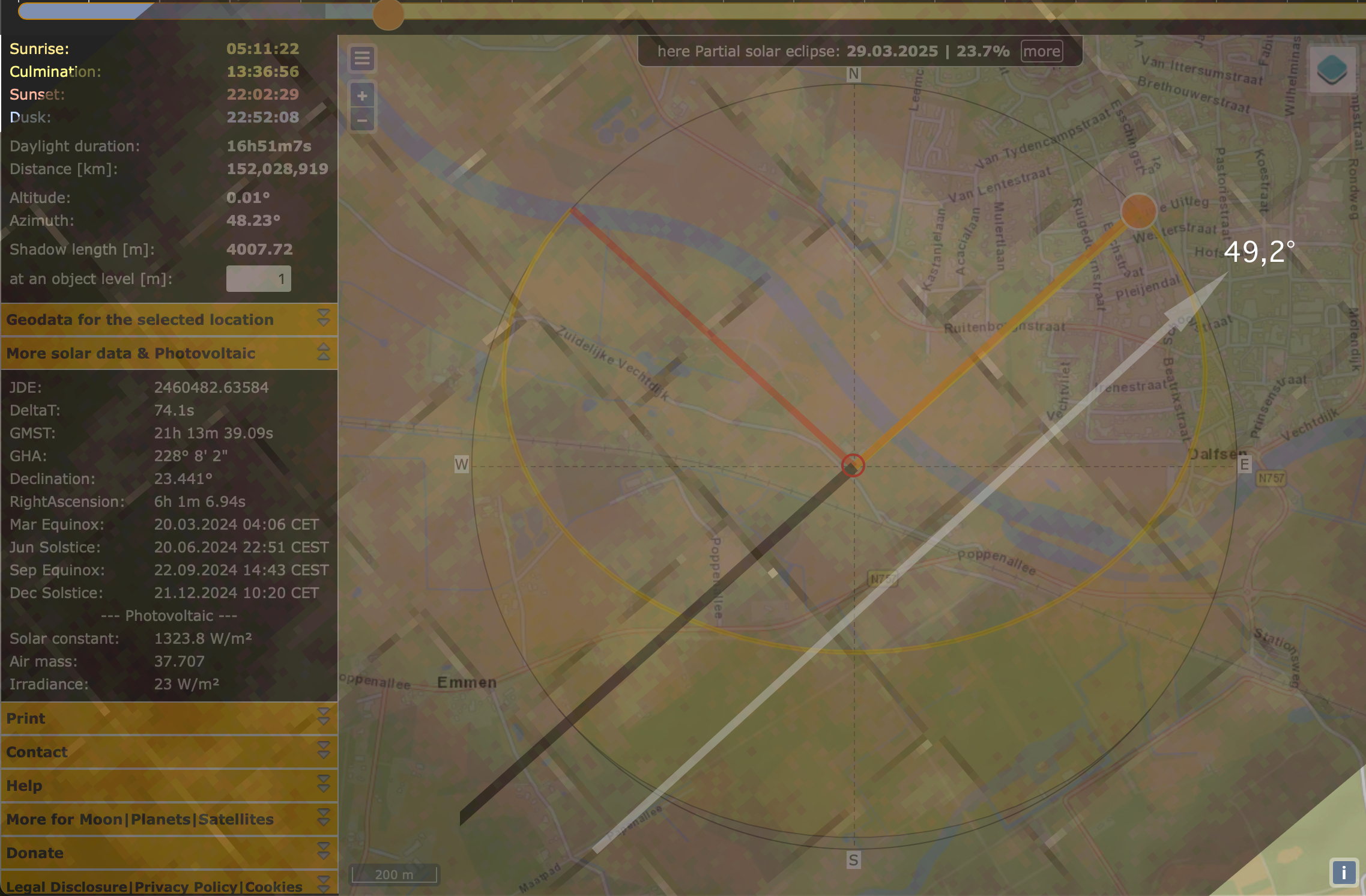The width and height of the screenshot is (1366, 896).
Task: Click eclipse date 29.03.2025 in banner
Action: click(892, 51)
